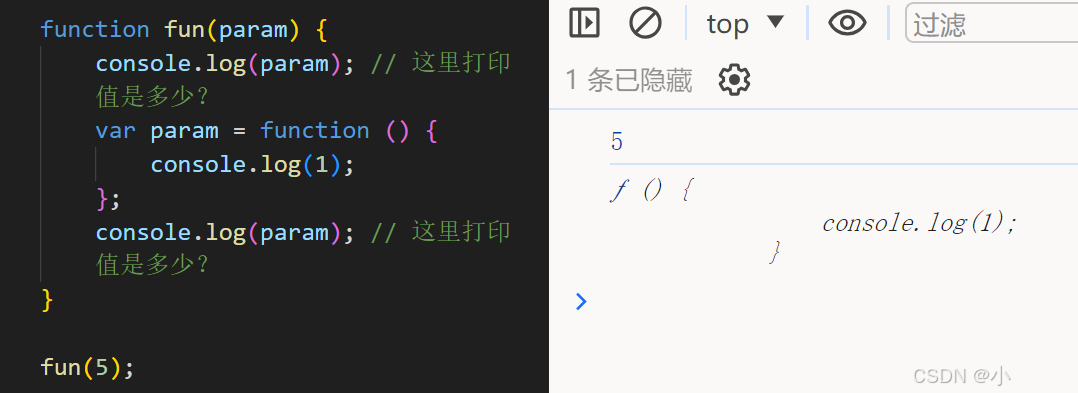This screenshot has width=1078, height=393.
Task: Click the fun(5) call at bottom
Action: click(87, 367)
